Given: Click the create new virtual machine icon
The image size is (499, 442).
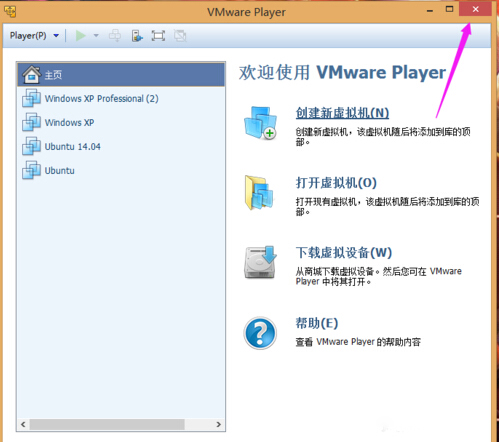Looking at the screenshot, I should (260, 123).
